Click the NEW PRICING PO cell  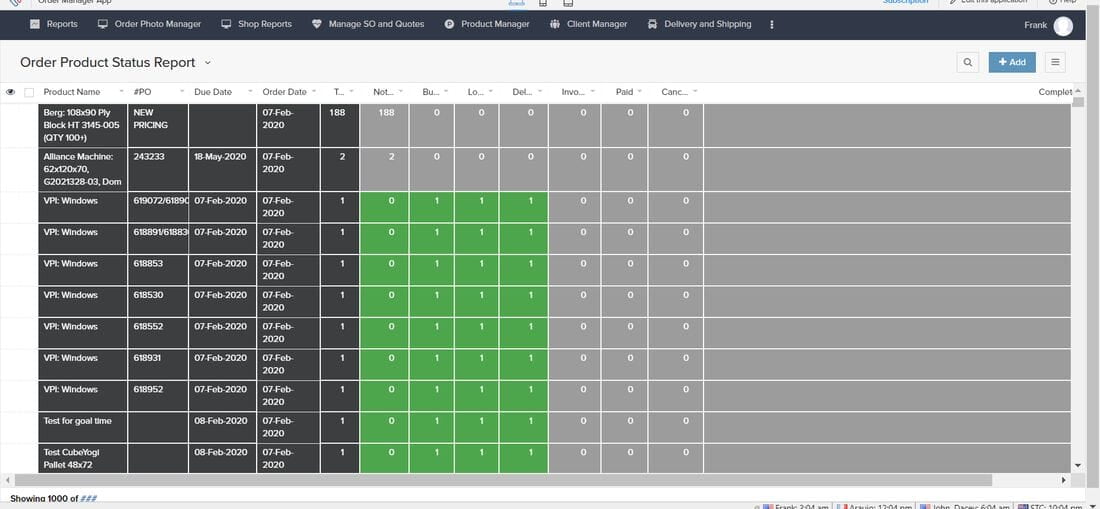(158, 125)
